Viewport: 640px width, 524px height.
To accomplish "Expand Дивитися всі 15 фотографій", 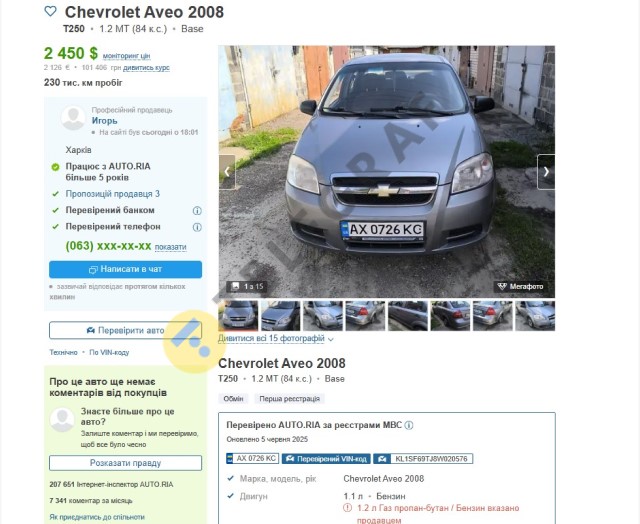I will click(x=276, y=338).
